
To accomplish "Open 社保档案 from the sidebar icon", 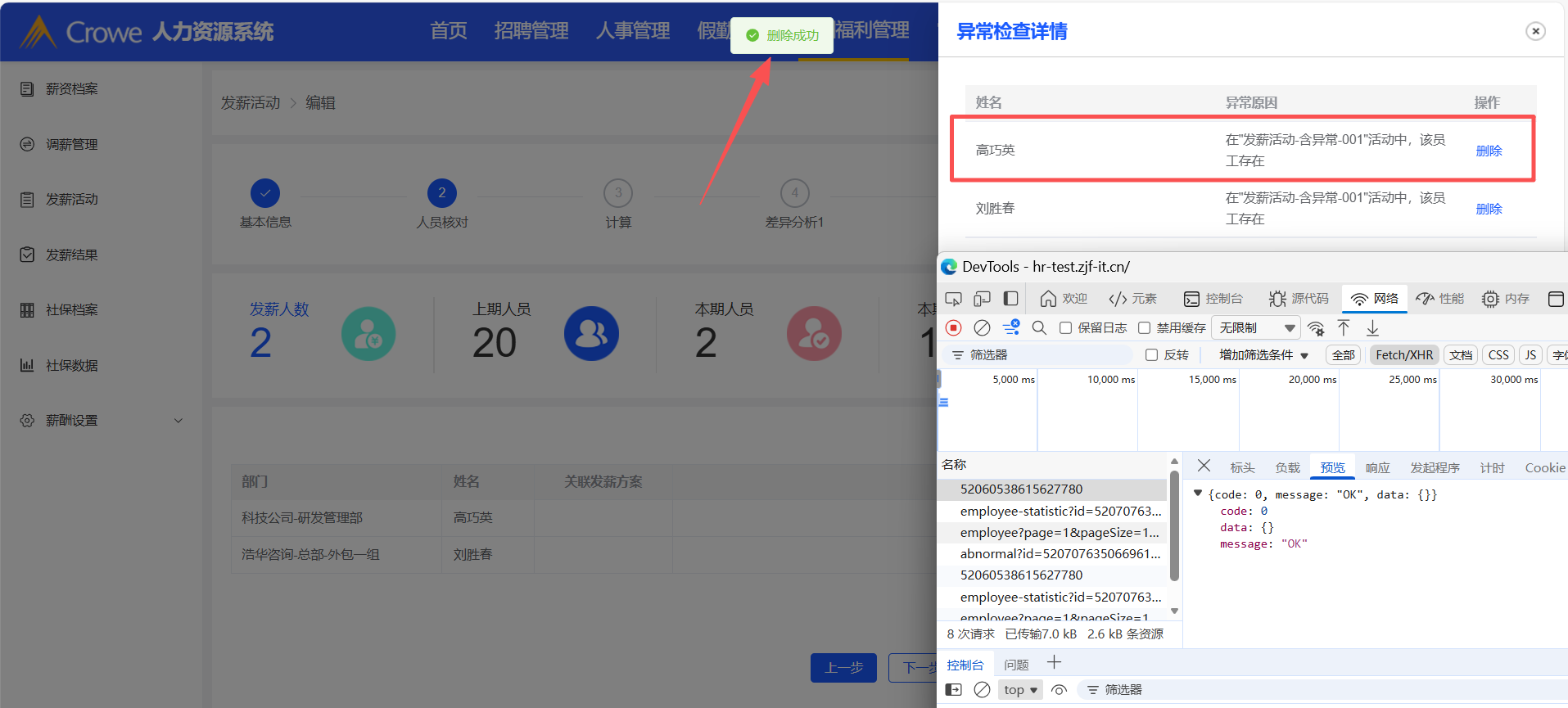I will (27, 309).
